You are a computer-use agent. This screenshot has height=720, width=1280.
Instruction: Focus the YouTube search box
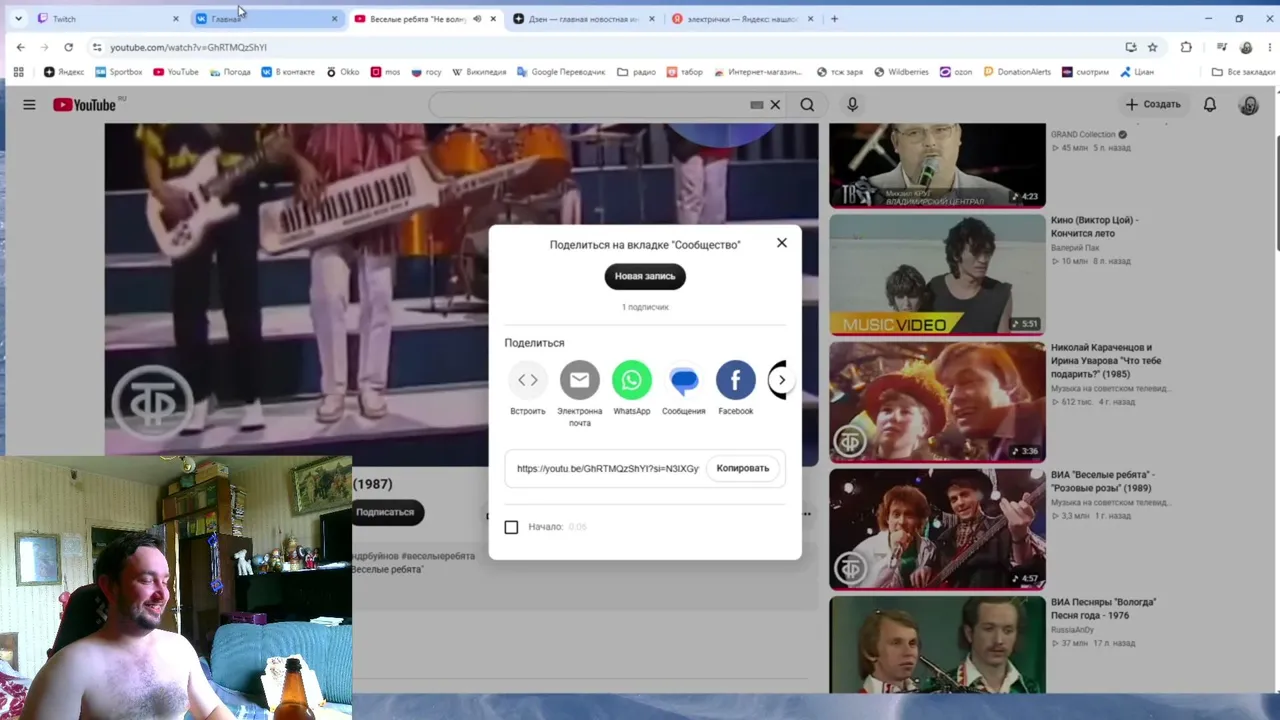pyautogui.click(x=590, y=105)
